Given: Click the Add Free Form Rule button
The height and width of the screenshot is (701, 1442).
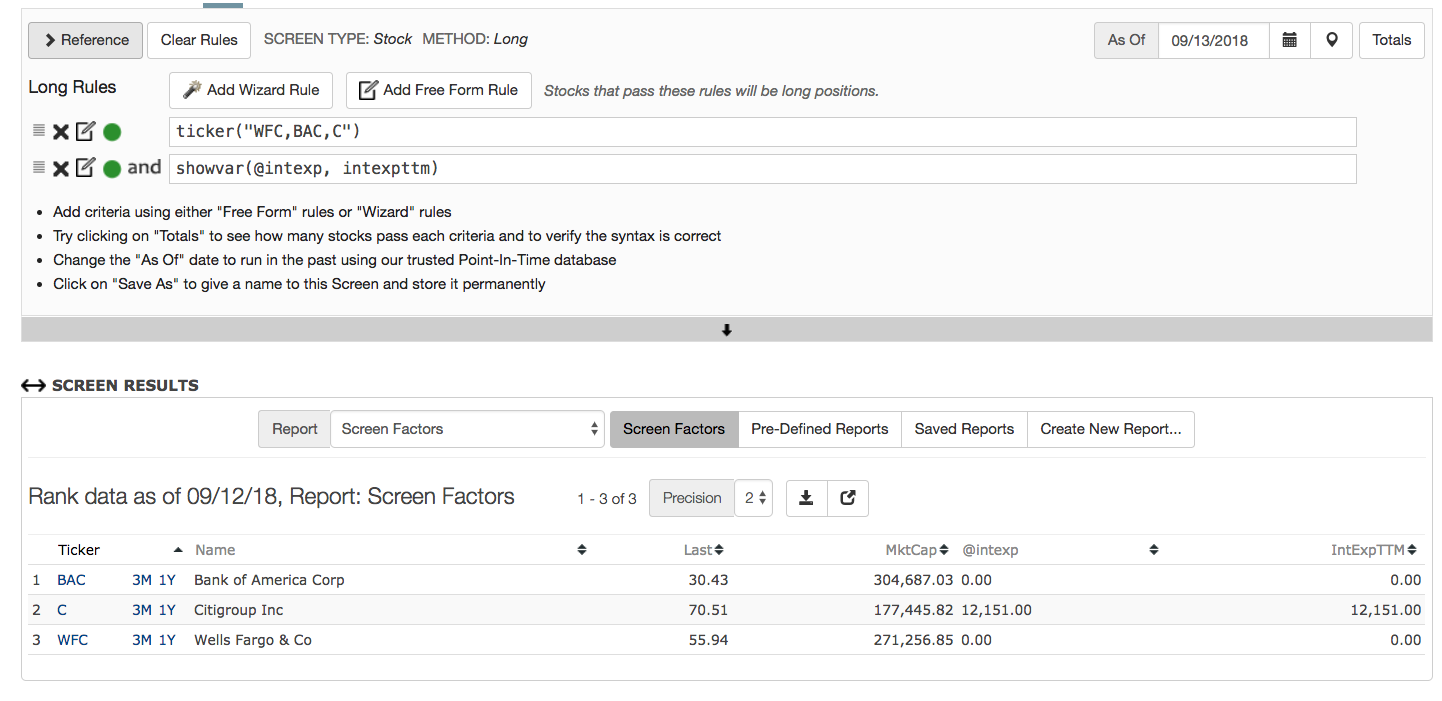Looking at the screenshot, I should tap(439, 90).
